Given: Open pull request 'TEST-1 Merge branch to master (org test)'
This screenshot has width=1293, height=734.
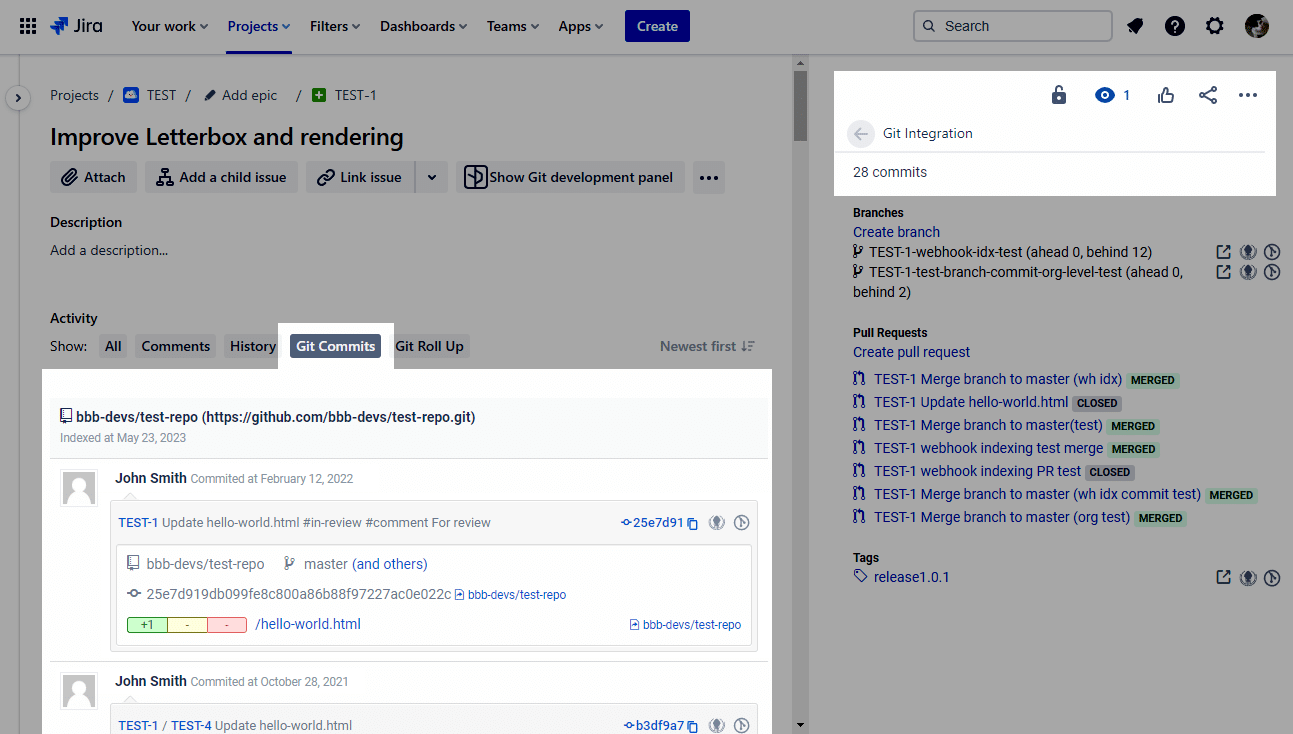Looking at the screenshot, I should coord(1002,517).
